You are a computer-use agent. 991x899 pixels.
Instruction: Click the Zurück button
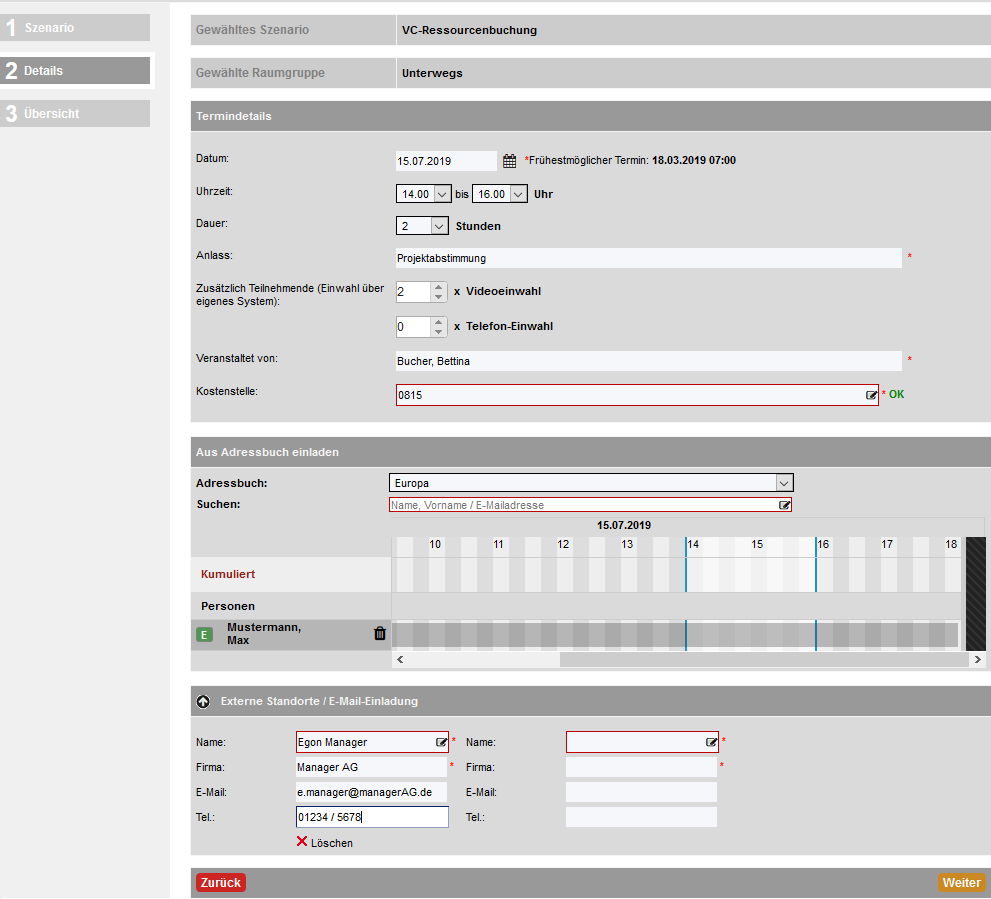click(221, 883)
